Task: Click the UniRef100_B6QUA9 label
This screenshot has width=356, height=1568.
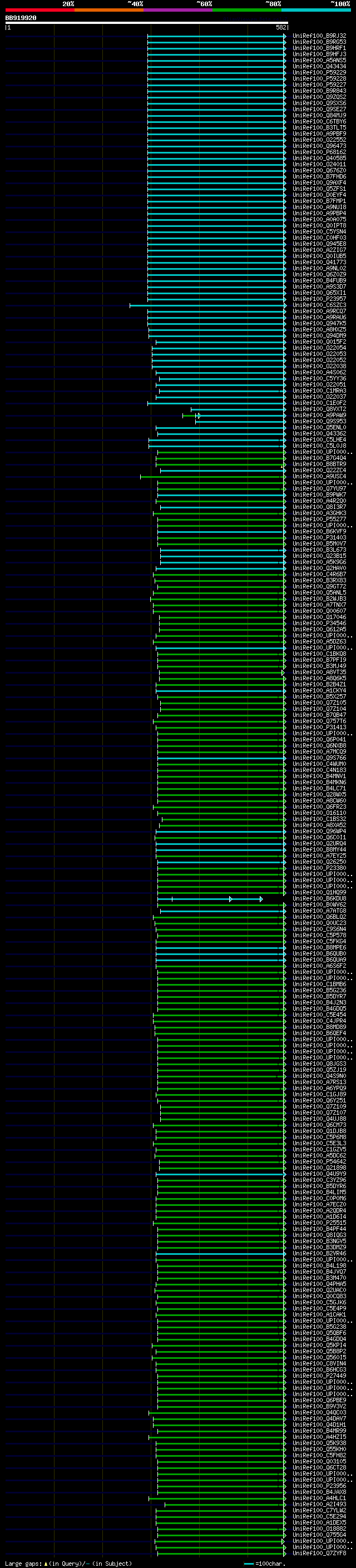Action: pos(319,959)
